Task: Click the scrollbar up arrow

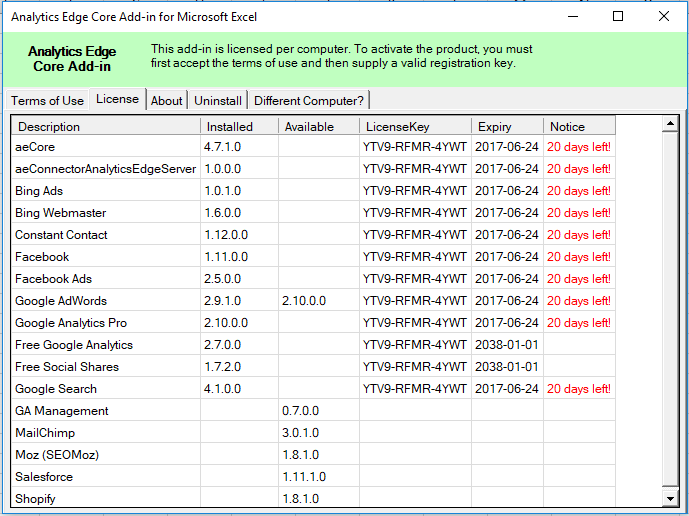Action: tap(670, 124)
